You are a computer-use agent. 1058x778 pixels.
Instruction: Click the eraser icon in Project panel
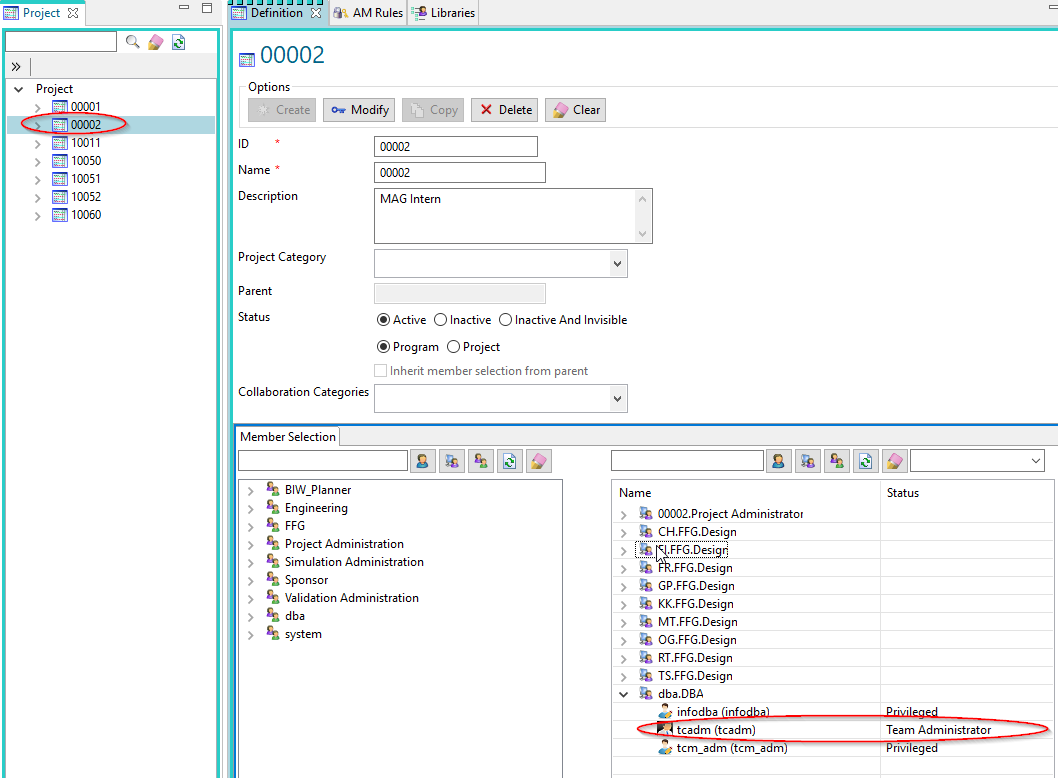click(155, 42)
